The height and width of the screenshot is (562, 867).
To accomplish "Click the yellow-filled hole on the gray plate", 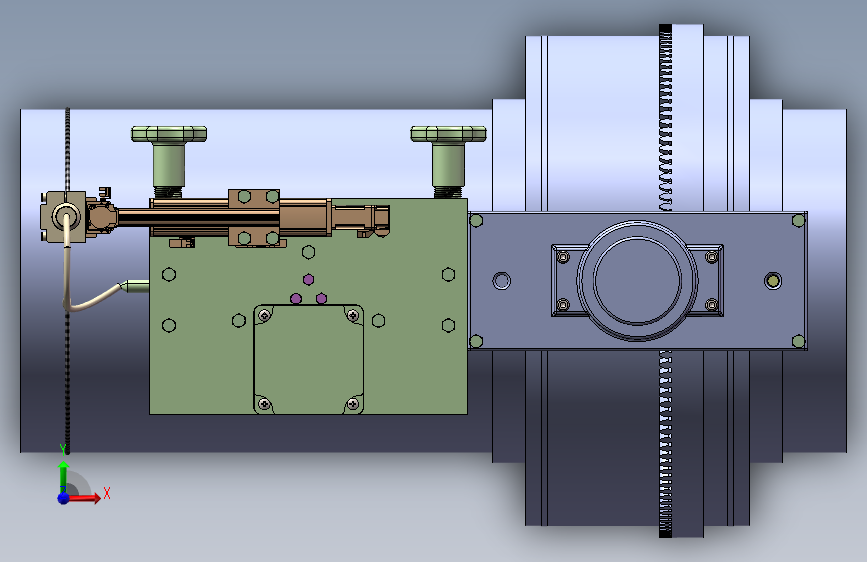I will (x=773, y=281).
